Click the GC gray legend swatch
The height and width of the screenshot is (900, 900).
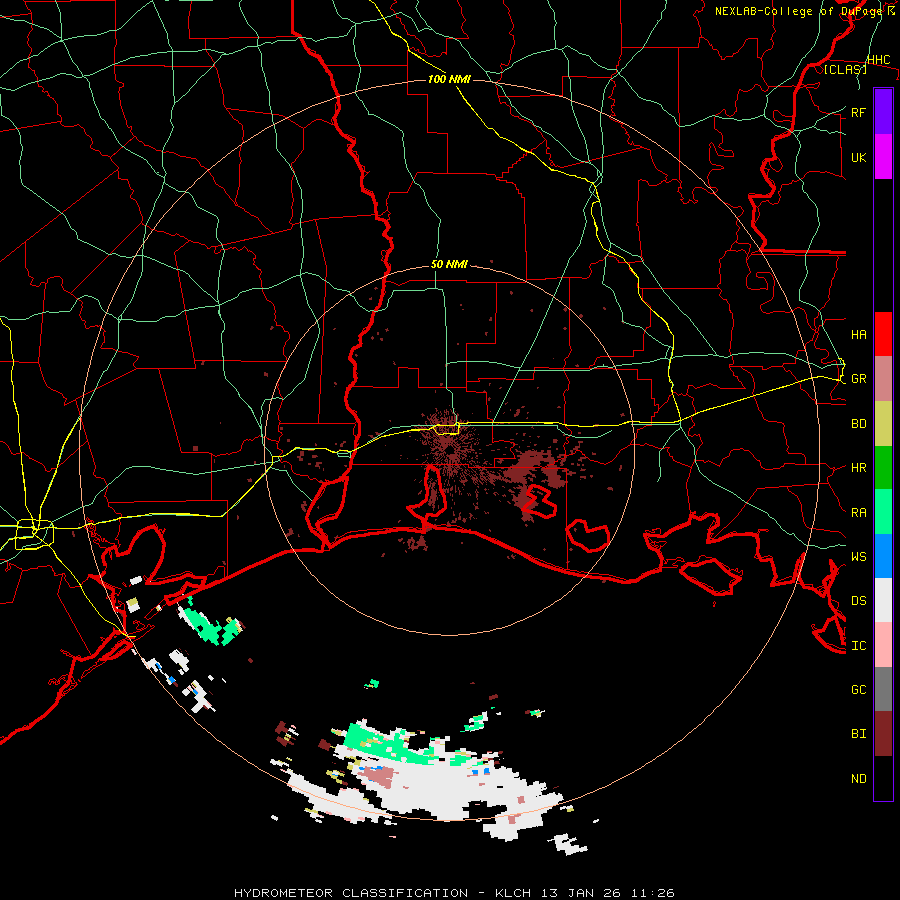[883, 689]
